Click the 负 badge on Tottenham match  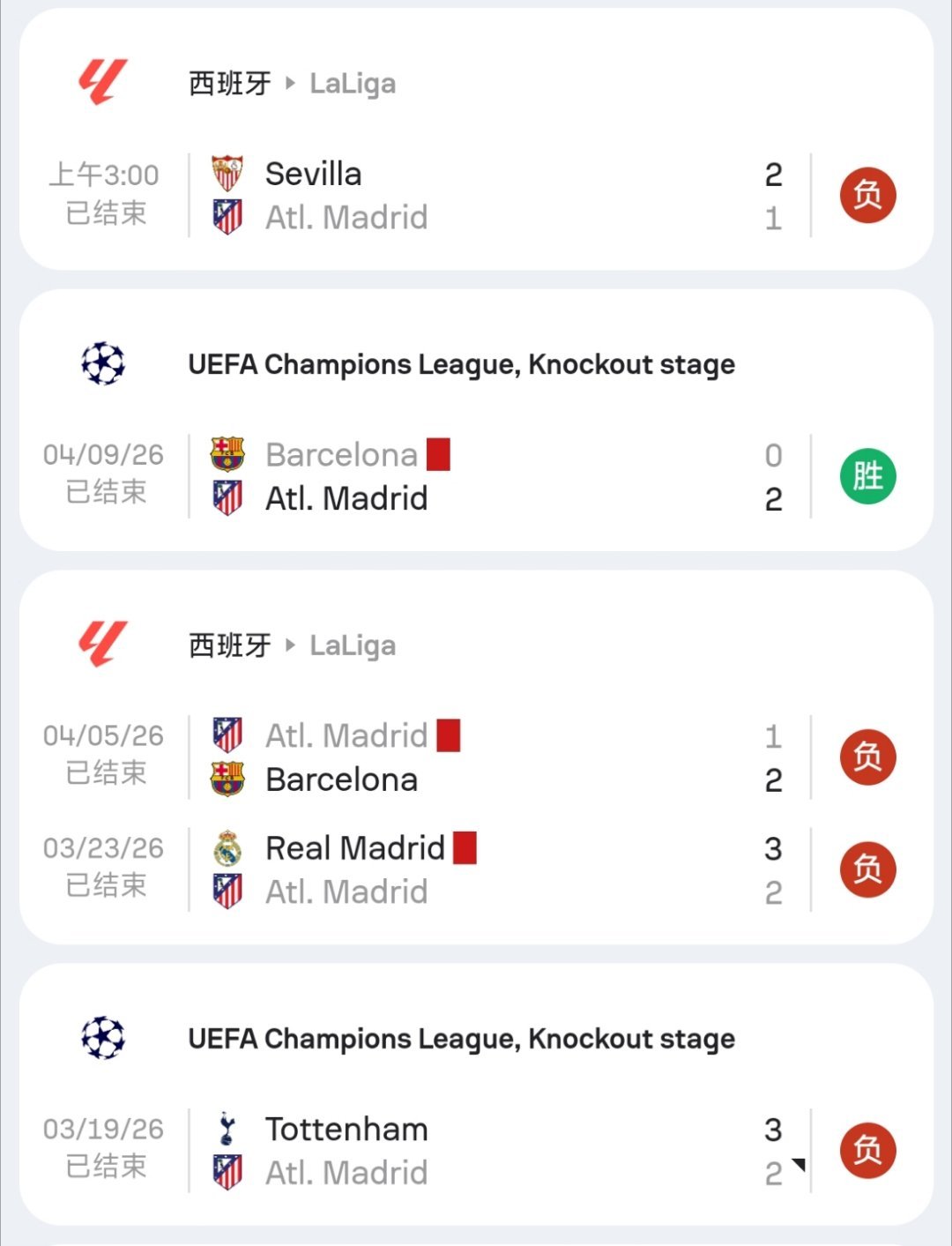[867, 1150]
